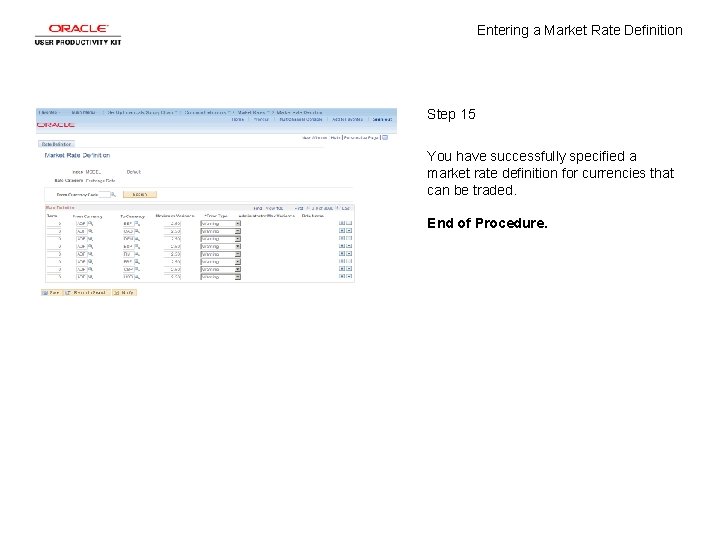Open the To Currency lookup in the fourth row
Viewport: 720px width, 540px height.
[137, 247]
